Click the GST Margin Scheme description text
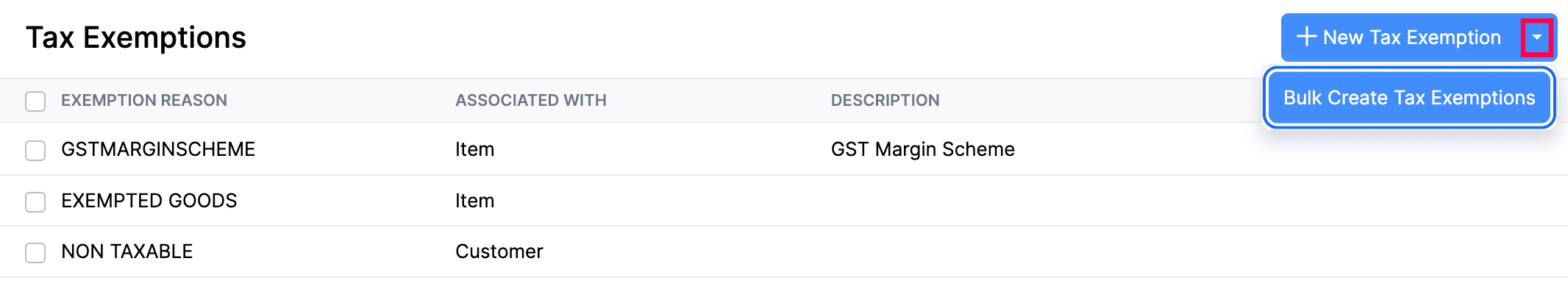Screen dimensions: 1568x300 [x=922, y=149]
